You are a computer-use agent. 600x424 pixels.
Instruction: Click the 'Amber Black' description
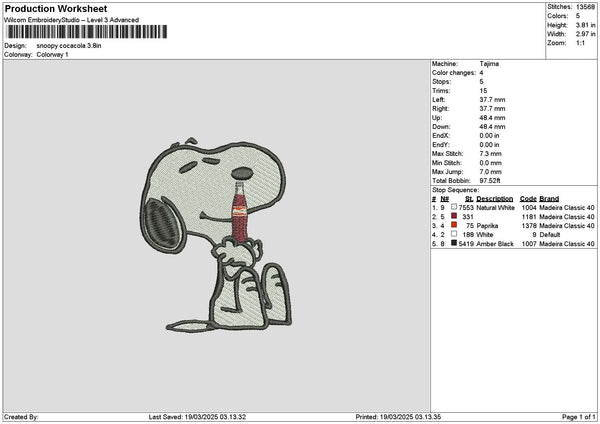click(x=495, y=244)
